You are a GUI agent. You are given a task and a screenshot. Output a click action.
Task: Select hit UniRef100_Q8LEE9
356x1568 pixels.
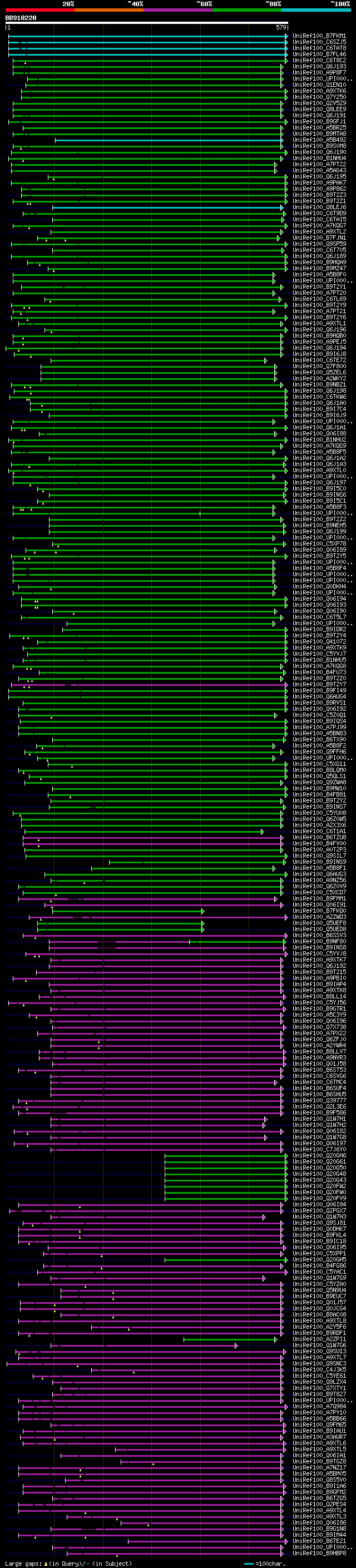tap(319, 109)
